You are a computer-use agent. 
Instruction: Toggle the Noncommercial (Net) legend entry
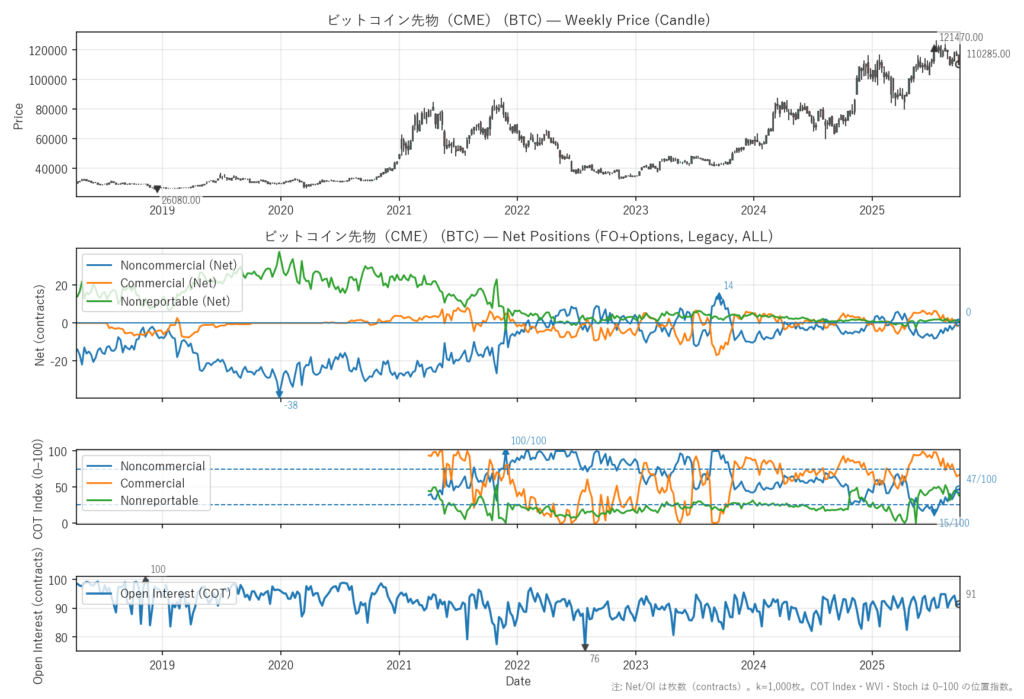click(178, 265)
